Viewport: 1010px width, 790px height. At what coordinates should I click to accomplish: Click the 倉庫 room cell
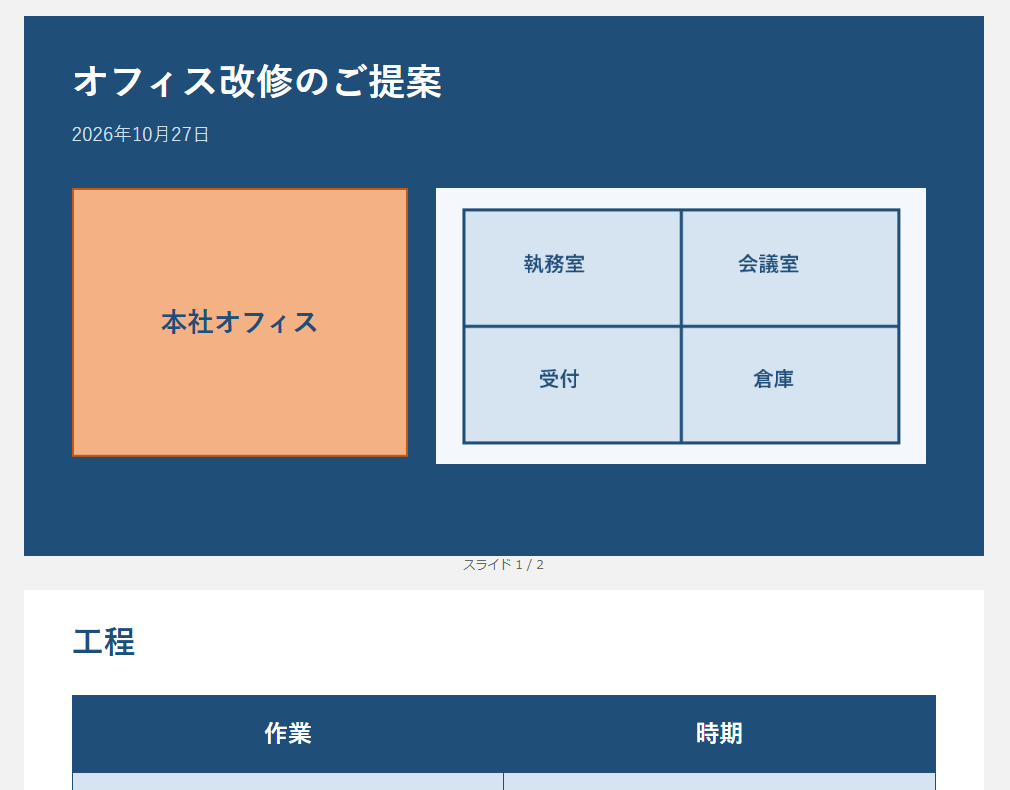[790, 385]
